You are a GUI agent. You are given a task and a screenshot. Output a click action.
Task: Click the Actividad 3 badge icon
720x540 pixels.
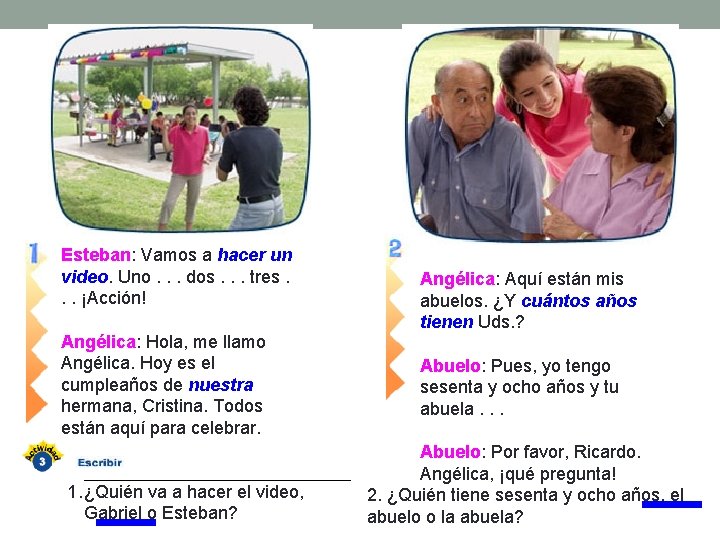[42, 456]
